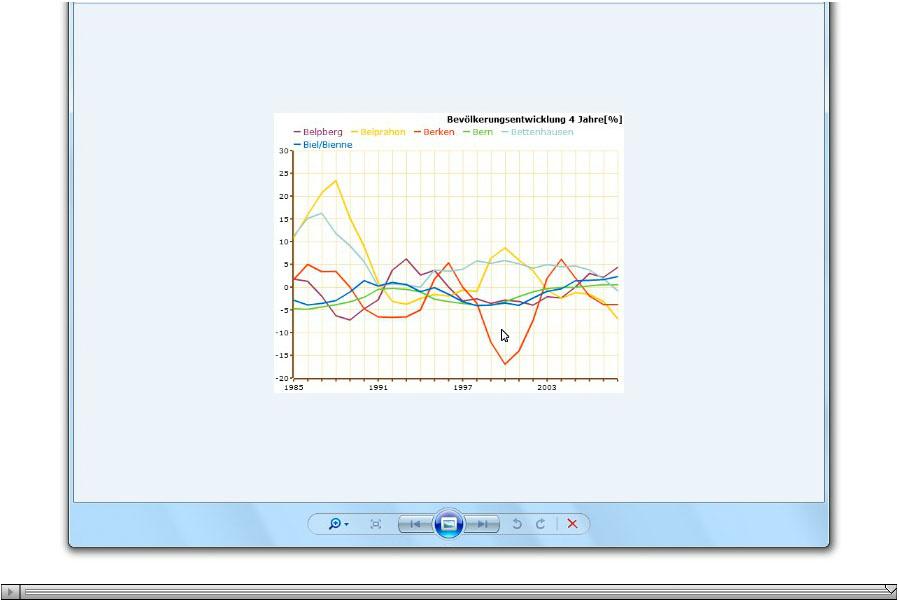Click the -20 y-axis label
Image resolution: width=899 pixels, height=602 pixels.
pos(283,378)
